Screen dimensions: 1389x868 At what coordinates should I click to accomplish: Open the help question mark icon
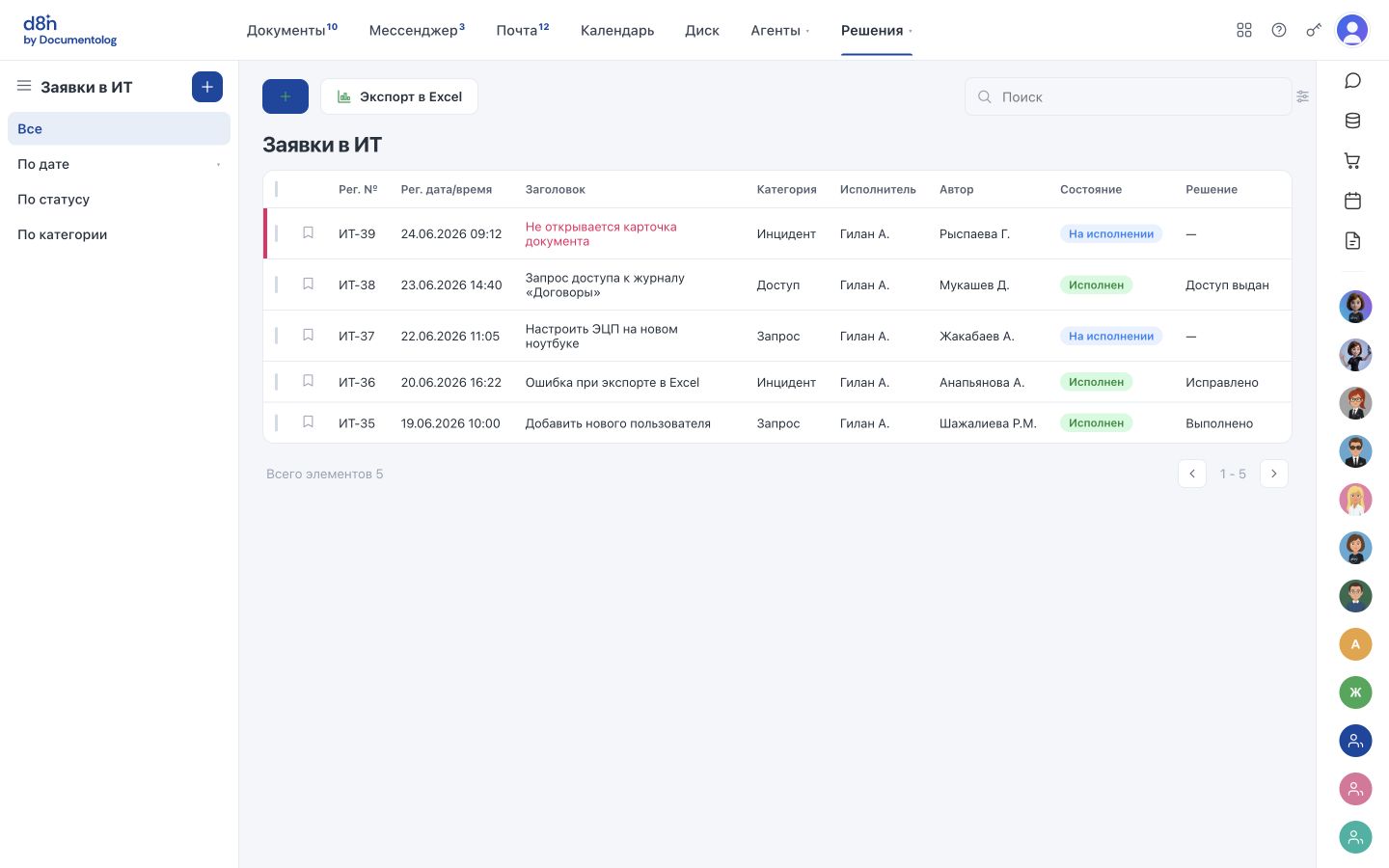1279,30
